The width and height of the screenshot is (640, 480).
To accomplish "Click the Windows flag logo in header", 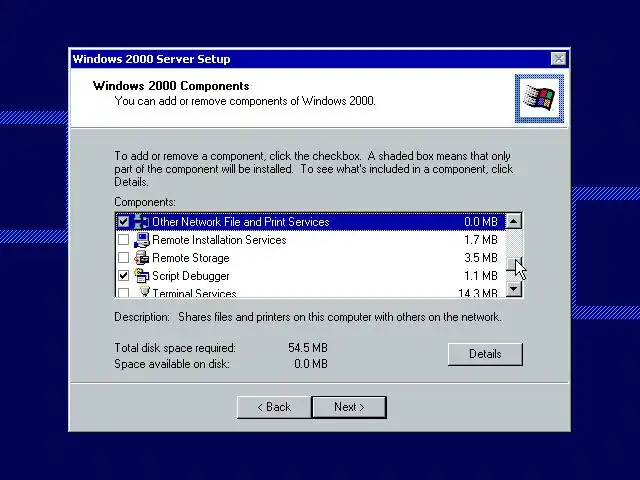I will (x=539, y=98).
